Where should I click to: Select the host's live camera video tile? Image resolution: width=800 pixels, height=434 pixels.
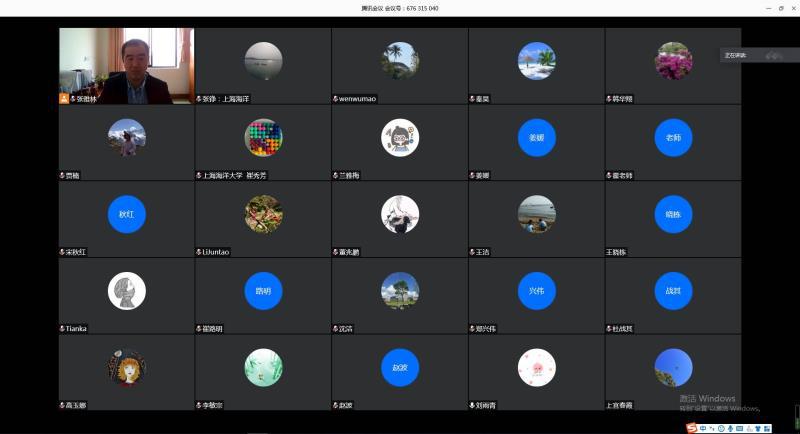pyautogui.click(x=126, y=65)
